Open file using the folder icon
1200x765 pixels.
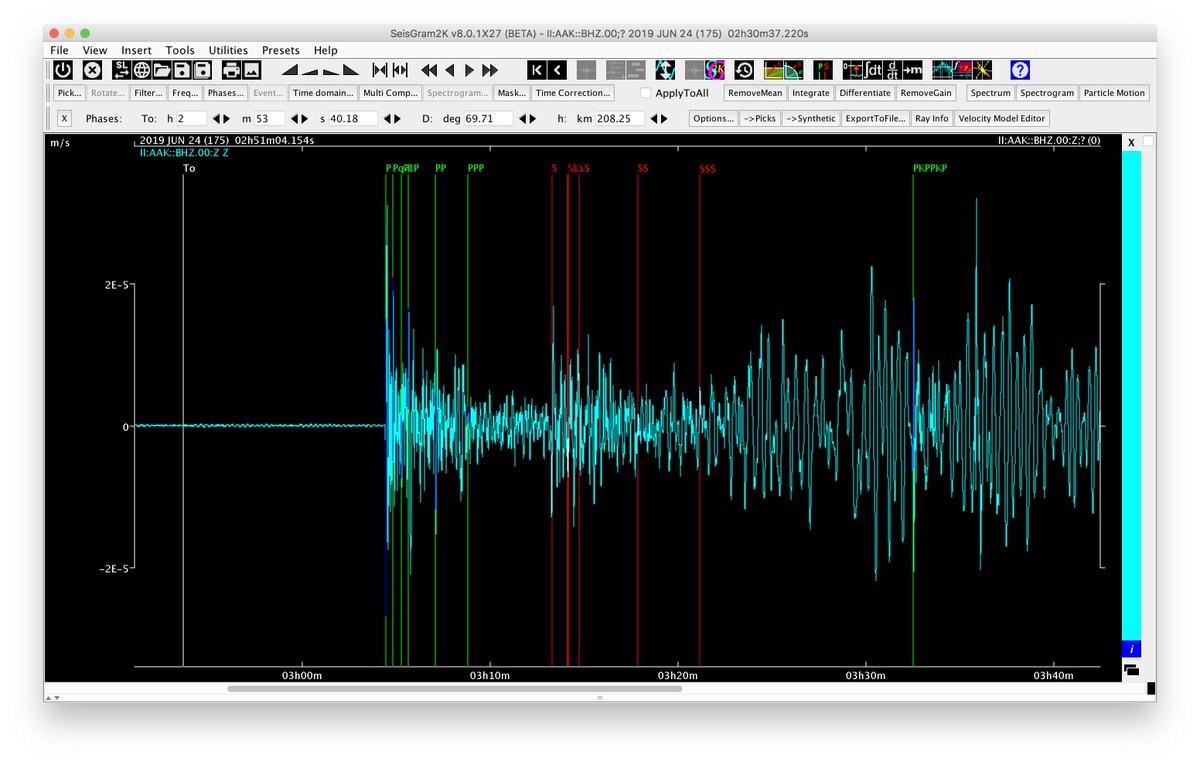pyautogui.click(x=161, y=70)
